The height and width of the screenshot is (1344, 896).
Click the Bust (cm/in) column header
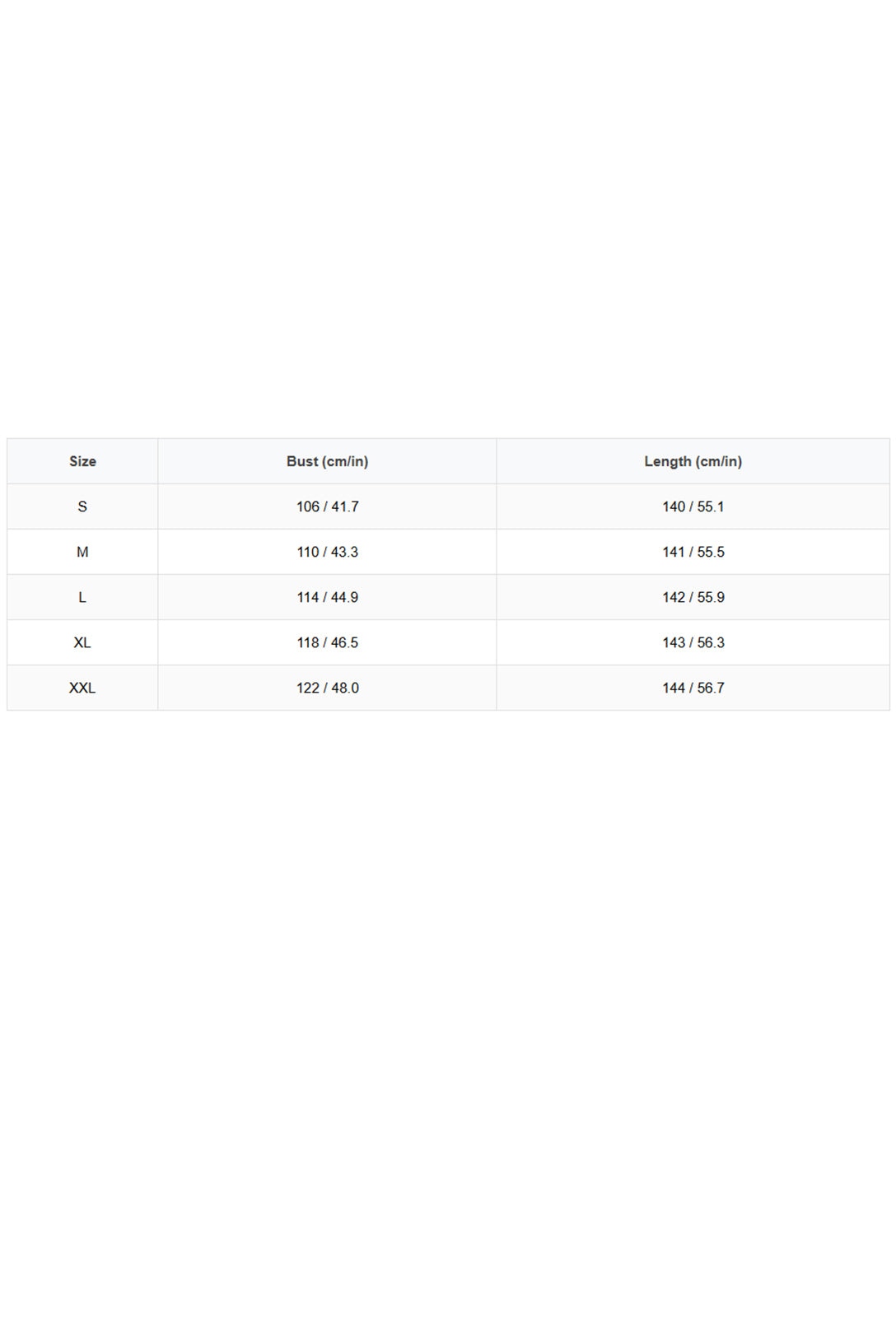[x=327, y=461]
